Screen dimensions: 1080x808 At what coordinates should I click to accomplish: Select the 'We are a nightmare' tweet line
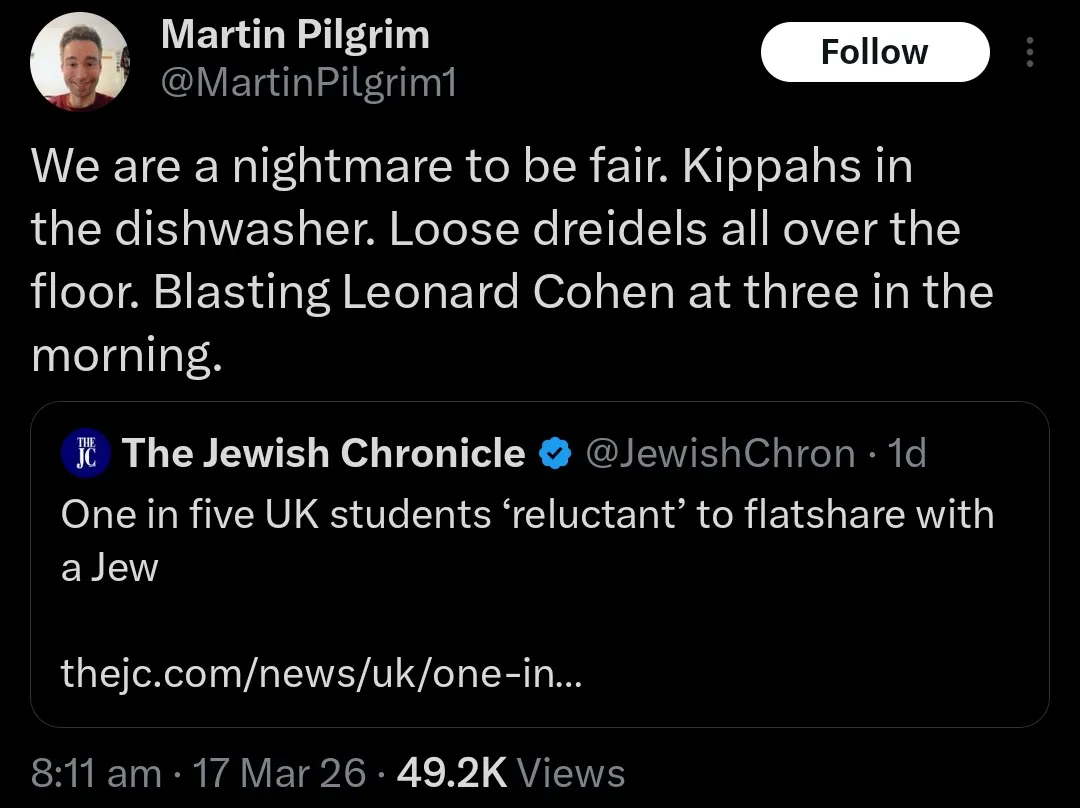click(472, 167)
